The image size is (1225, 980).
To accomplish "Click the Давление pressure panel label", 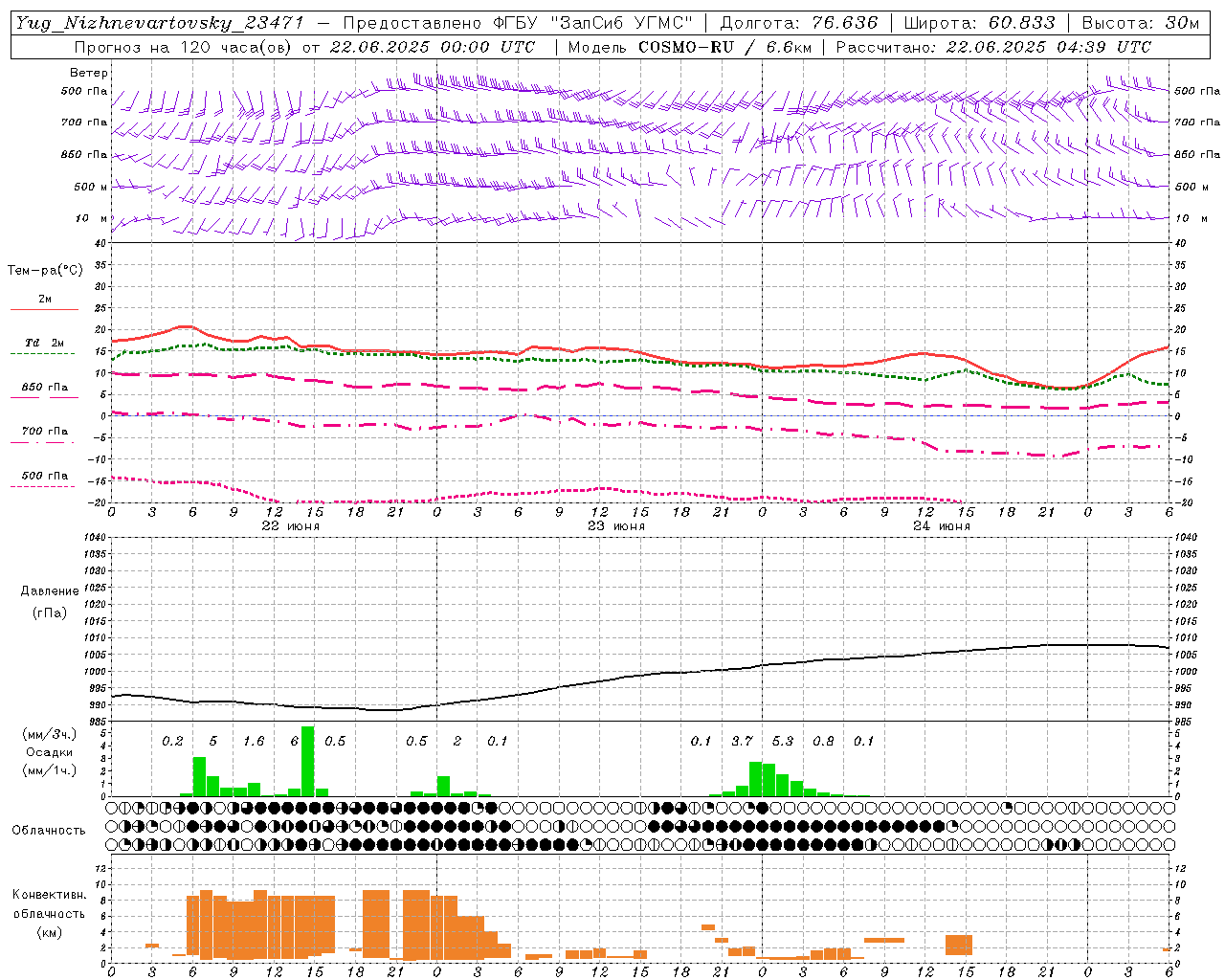I will [50, 591].
